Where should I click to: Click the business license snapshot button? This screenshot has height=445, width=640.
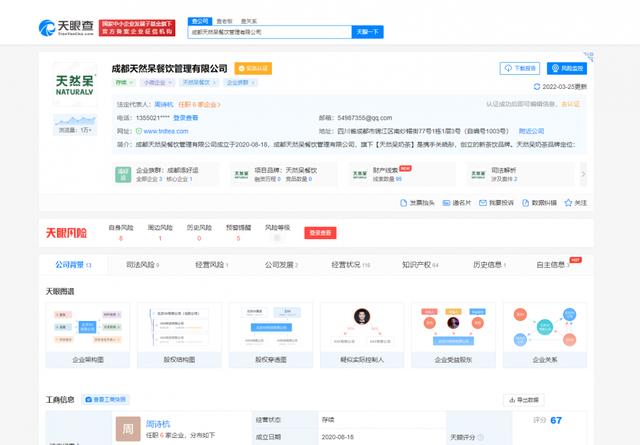106,399
